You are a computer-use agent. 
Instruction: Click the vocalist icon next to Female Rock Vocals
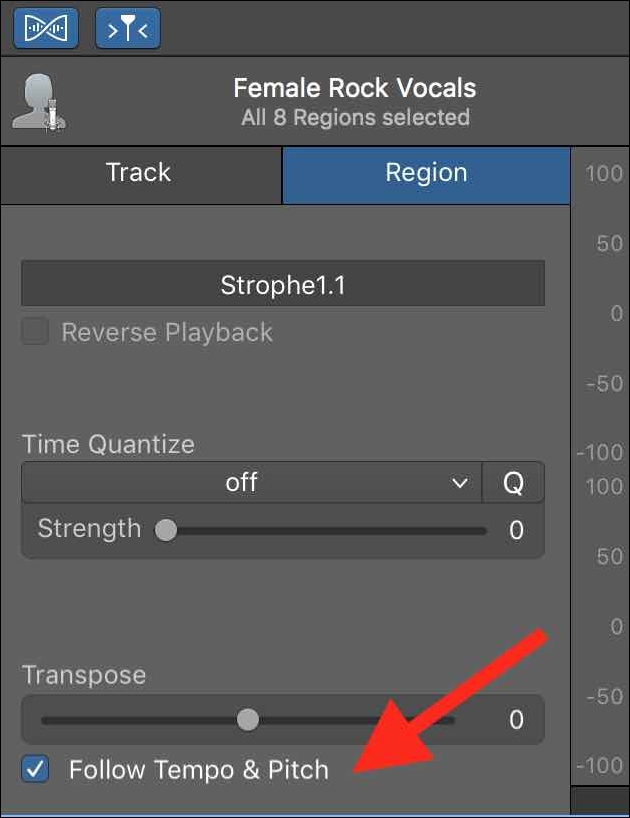click(40, 99)
